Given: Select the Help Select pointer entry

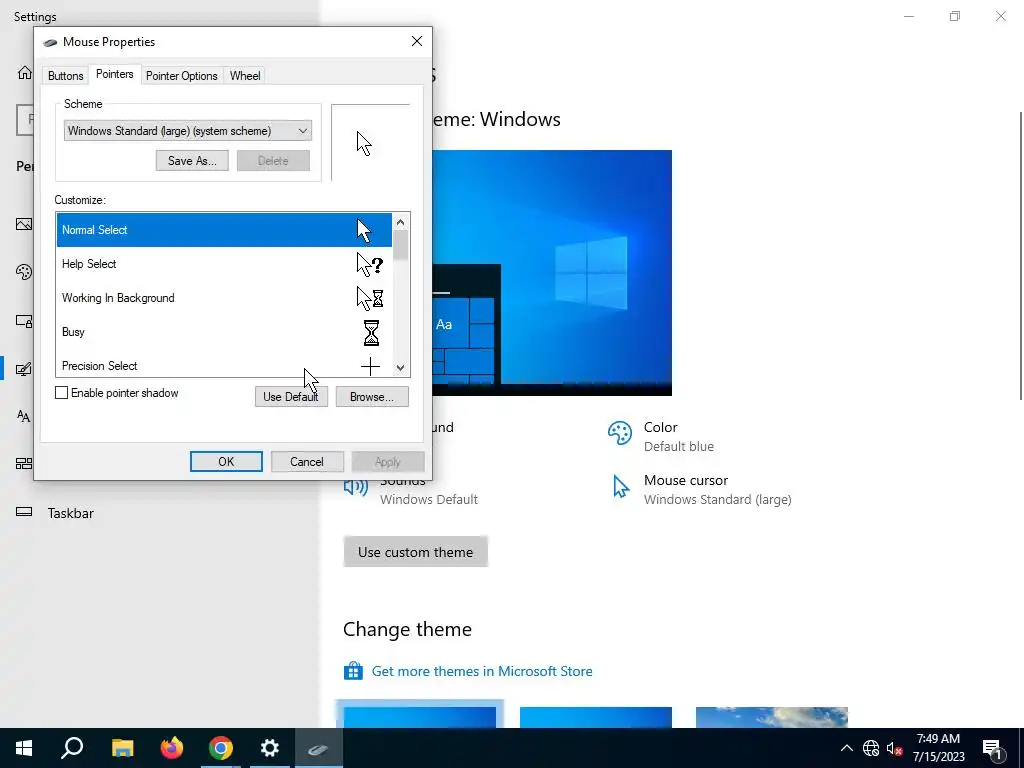Looking at the screenshot, I should click(224, 264).
